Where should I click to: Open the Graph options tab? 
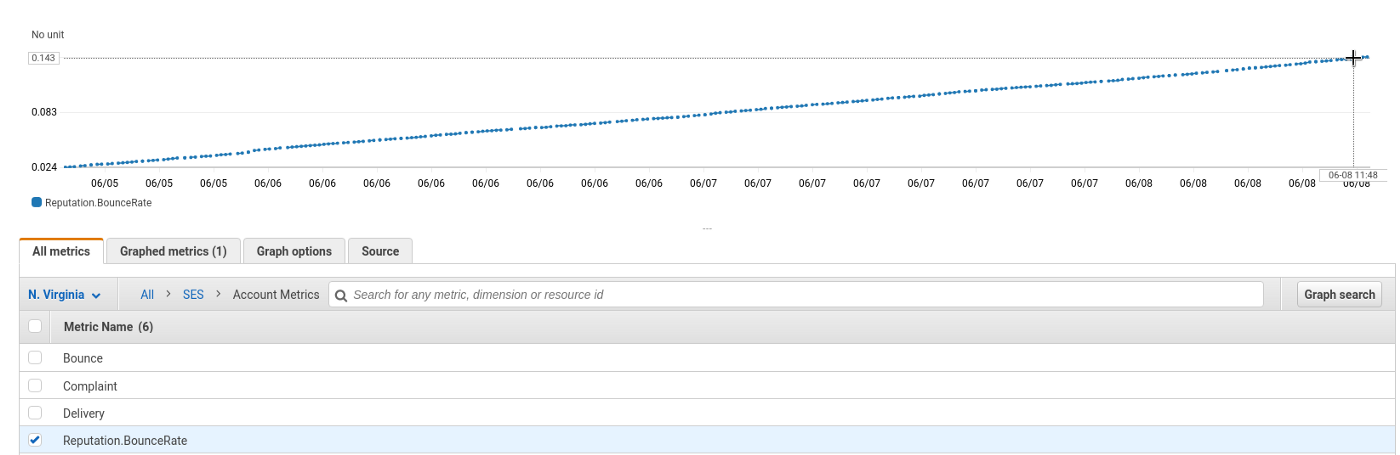[294, 251]
